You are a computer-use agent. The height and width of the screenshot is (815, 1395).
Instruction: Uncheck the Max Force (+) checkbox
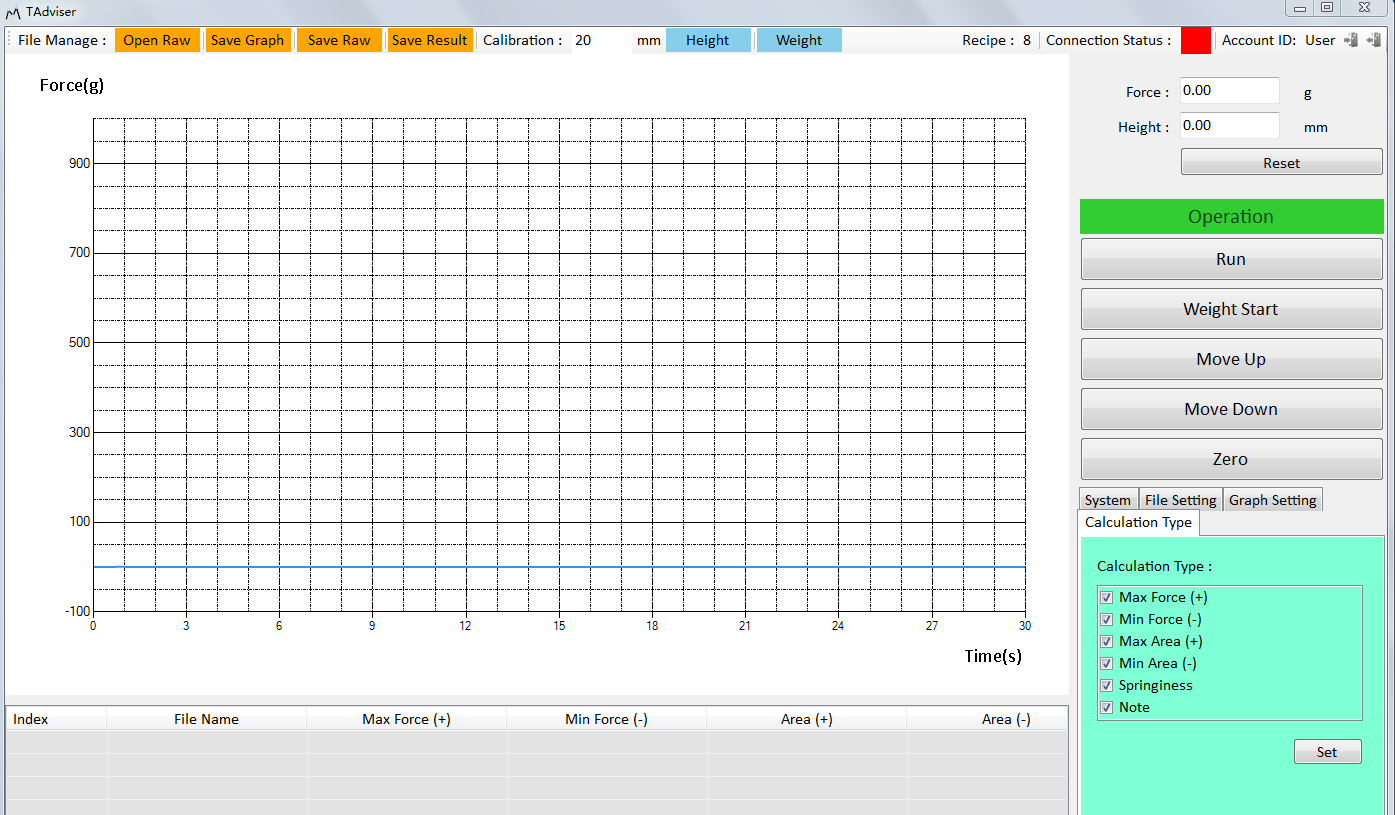click(x=1106, y=598)
